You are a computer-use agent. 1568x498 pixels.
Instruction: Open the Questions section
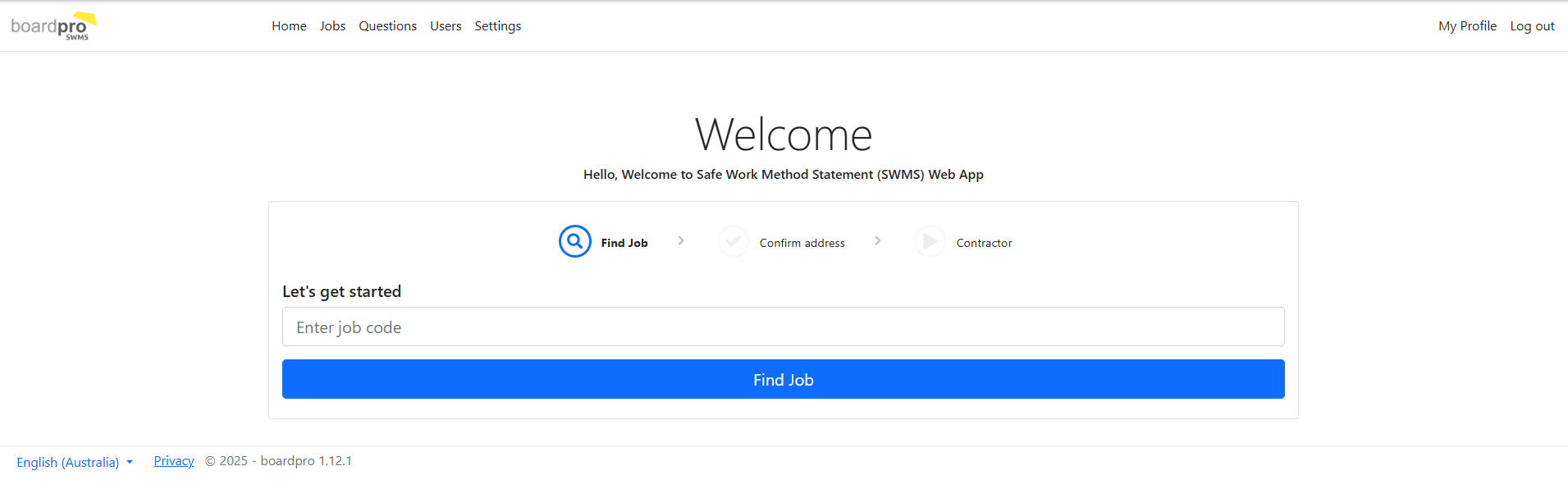(x=387, y=26)
